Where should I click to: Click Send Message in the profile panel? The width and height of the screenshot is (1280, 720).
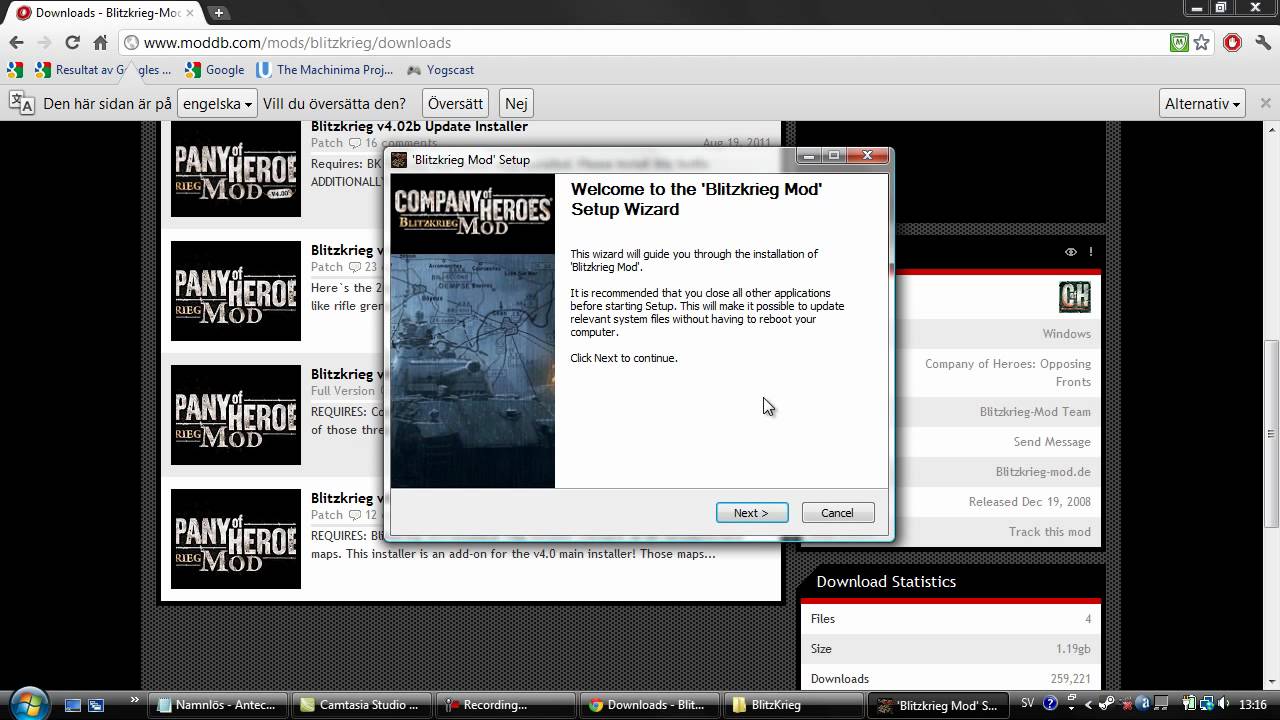coord(1052,442)
